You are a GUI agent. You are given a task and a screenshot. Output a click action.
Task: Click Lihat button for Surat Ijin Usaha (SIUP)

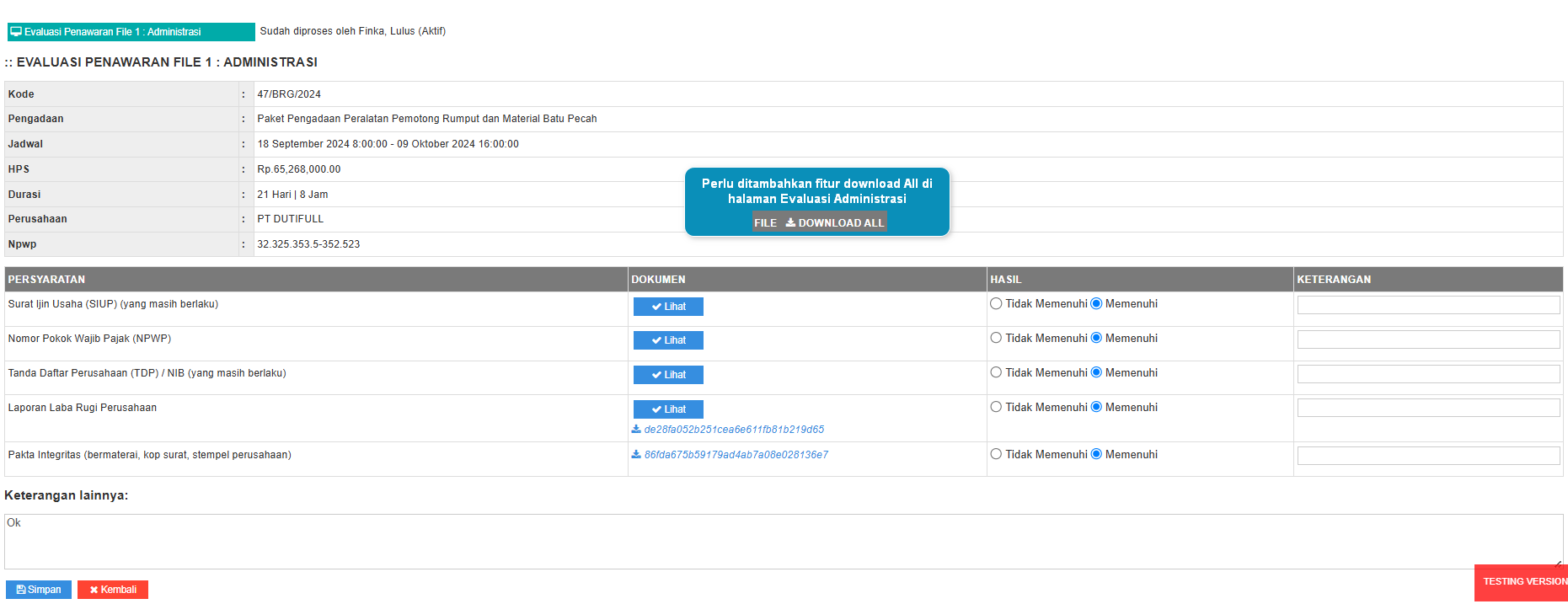(x=668, y=307)
